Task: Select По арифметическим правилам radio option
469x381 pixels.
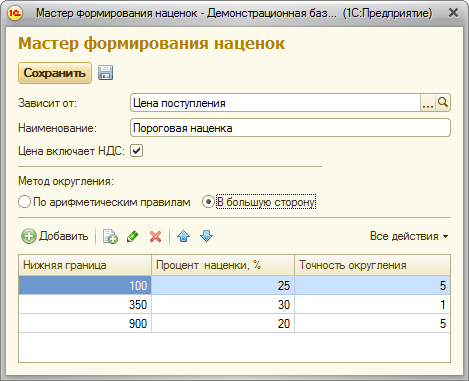Action: [x=24, y=202]
